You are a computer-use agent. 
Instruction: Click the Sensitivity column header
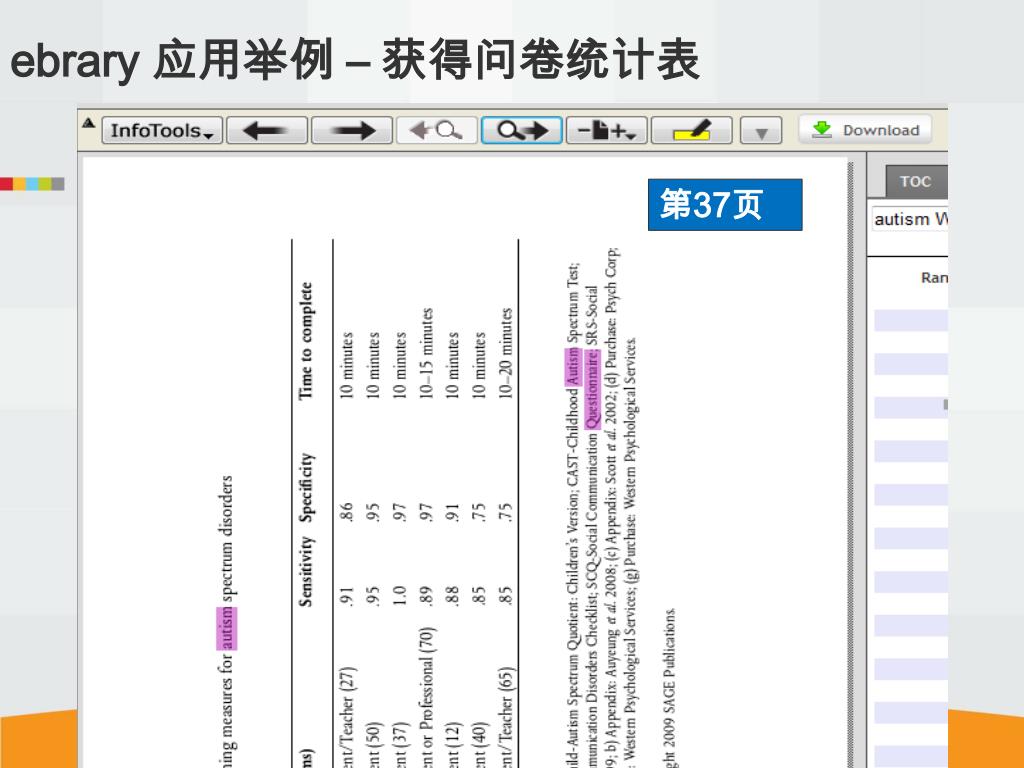point(306,571)
